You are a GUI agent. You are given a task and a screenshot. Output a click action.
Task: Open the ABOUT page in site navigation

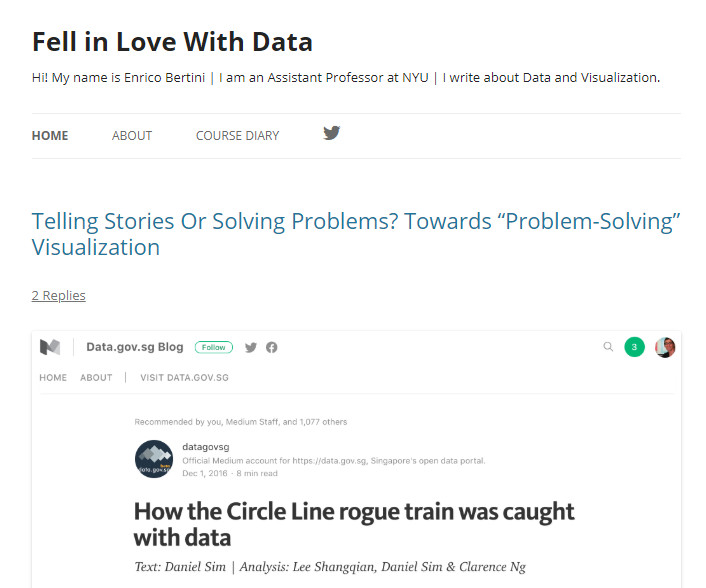pos(132,136)
